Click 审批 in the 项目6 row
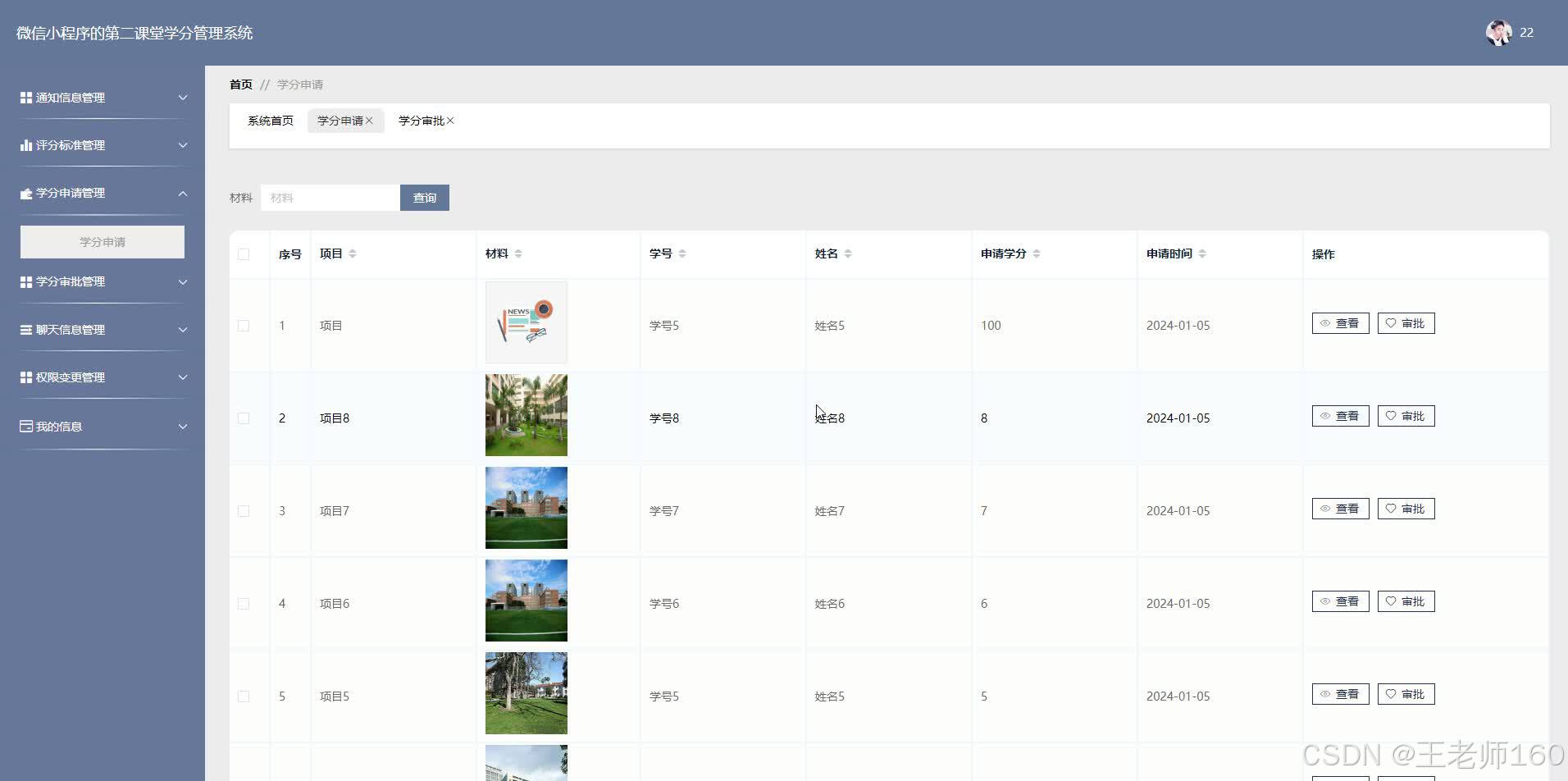This screenshot has width=1568, height=781. [1406, 601]
